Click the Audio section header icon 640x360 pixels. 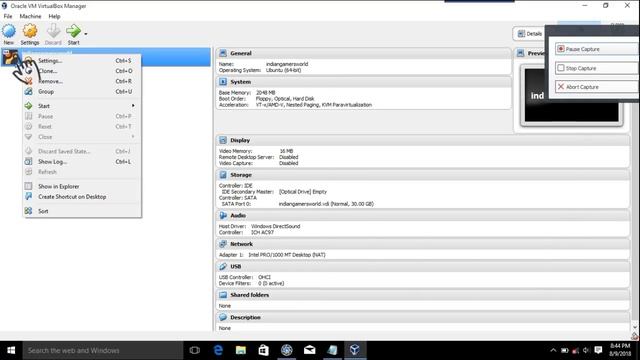click(223, 215)
